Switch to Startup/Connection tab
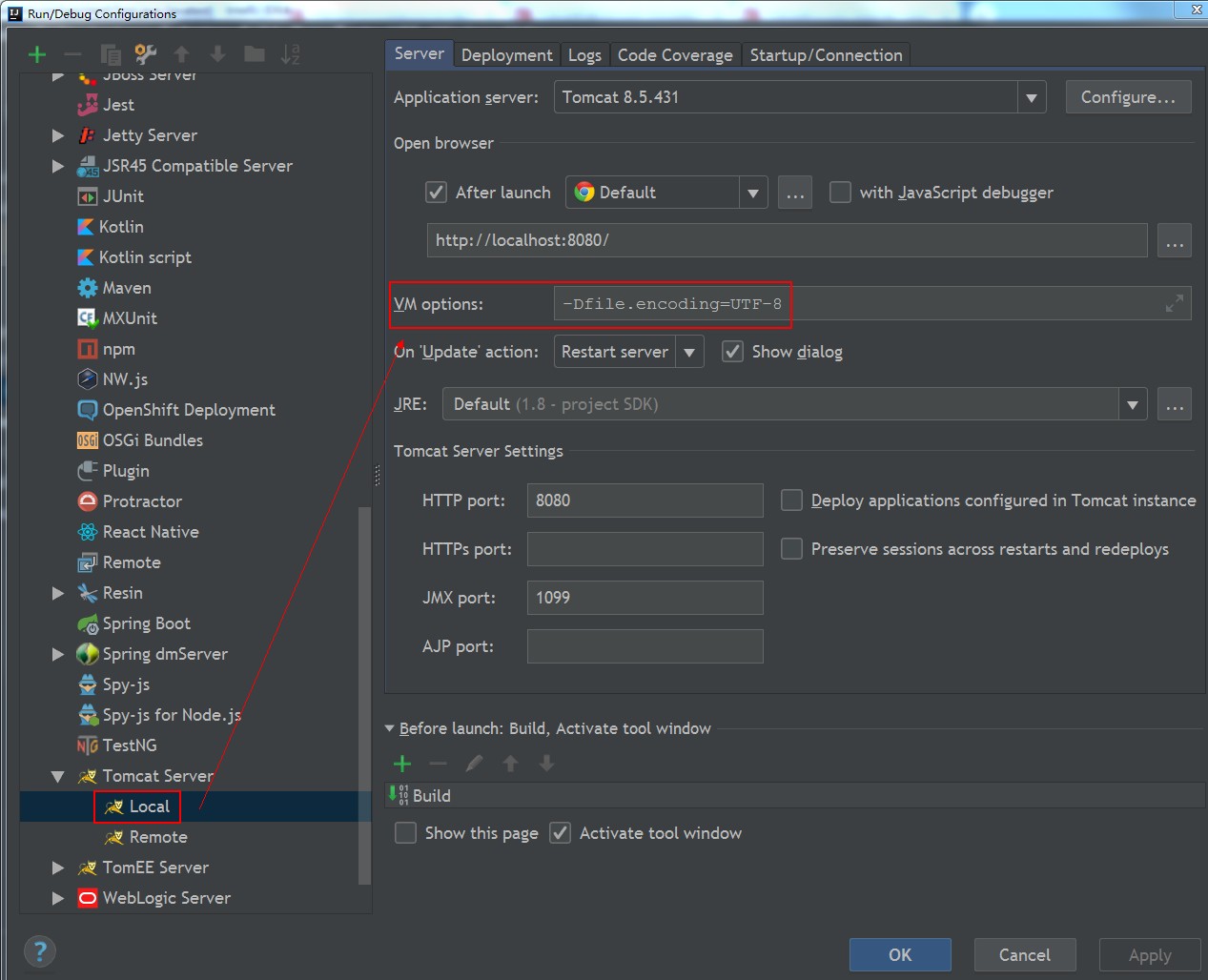1208x980 pixels. click(x=826, y=55)
